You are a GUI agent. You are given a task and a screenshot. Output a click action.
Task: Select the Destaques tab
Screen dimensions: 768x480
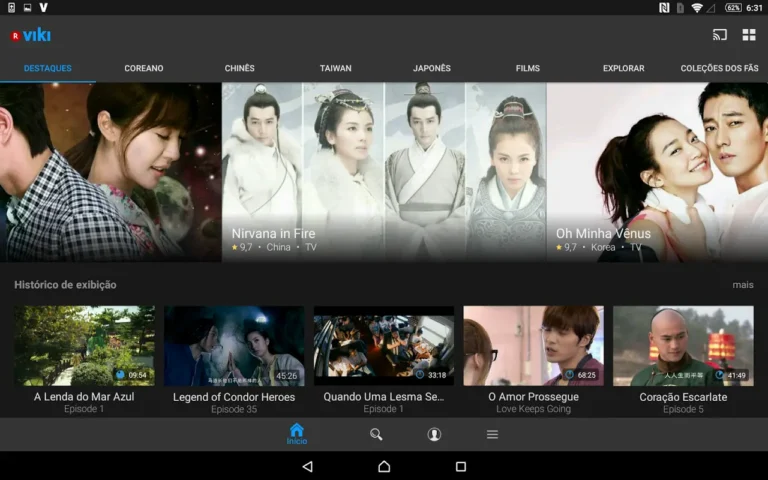click(x=48, y=68)
